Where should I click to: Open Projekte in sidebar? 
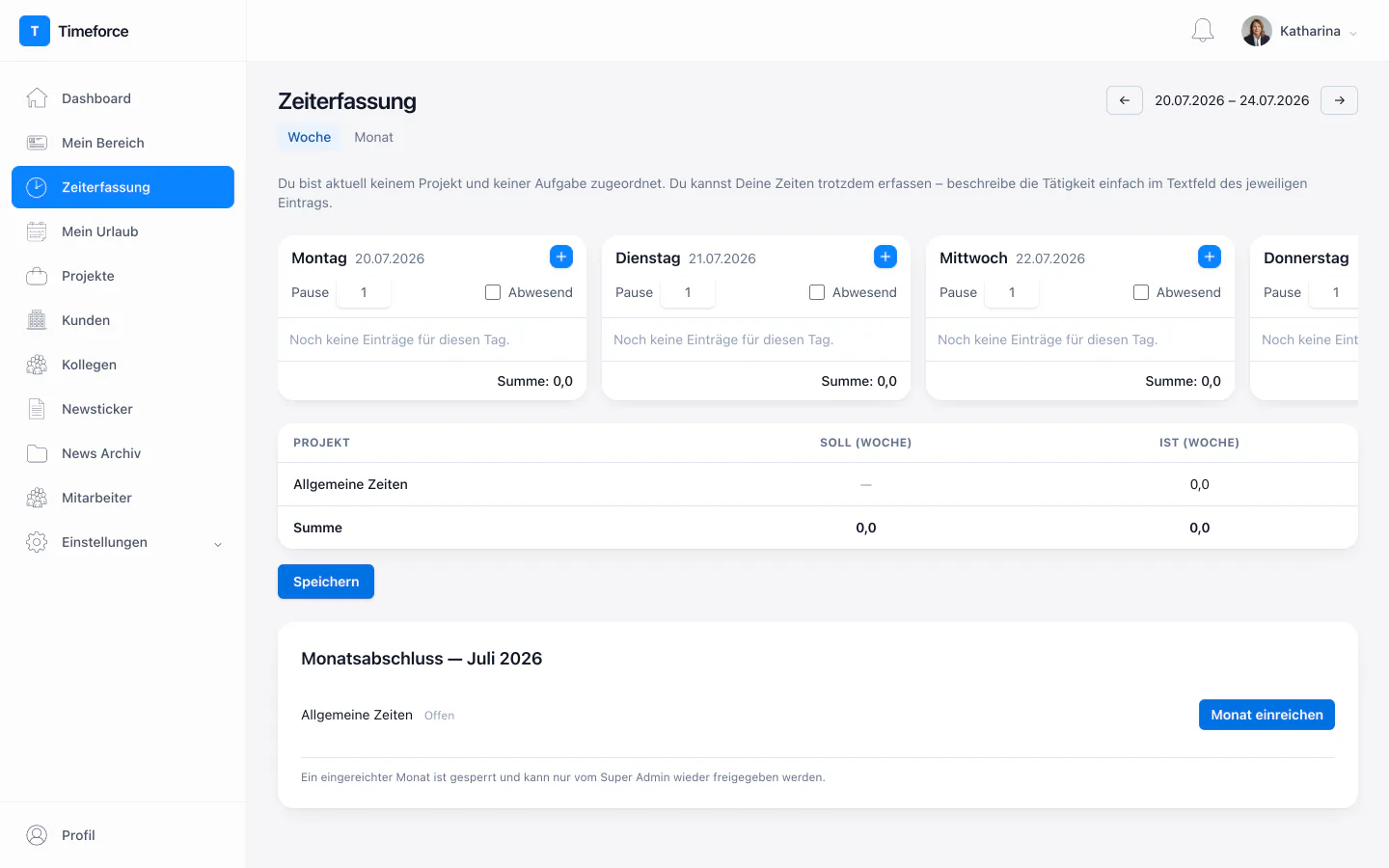point(123,276)
